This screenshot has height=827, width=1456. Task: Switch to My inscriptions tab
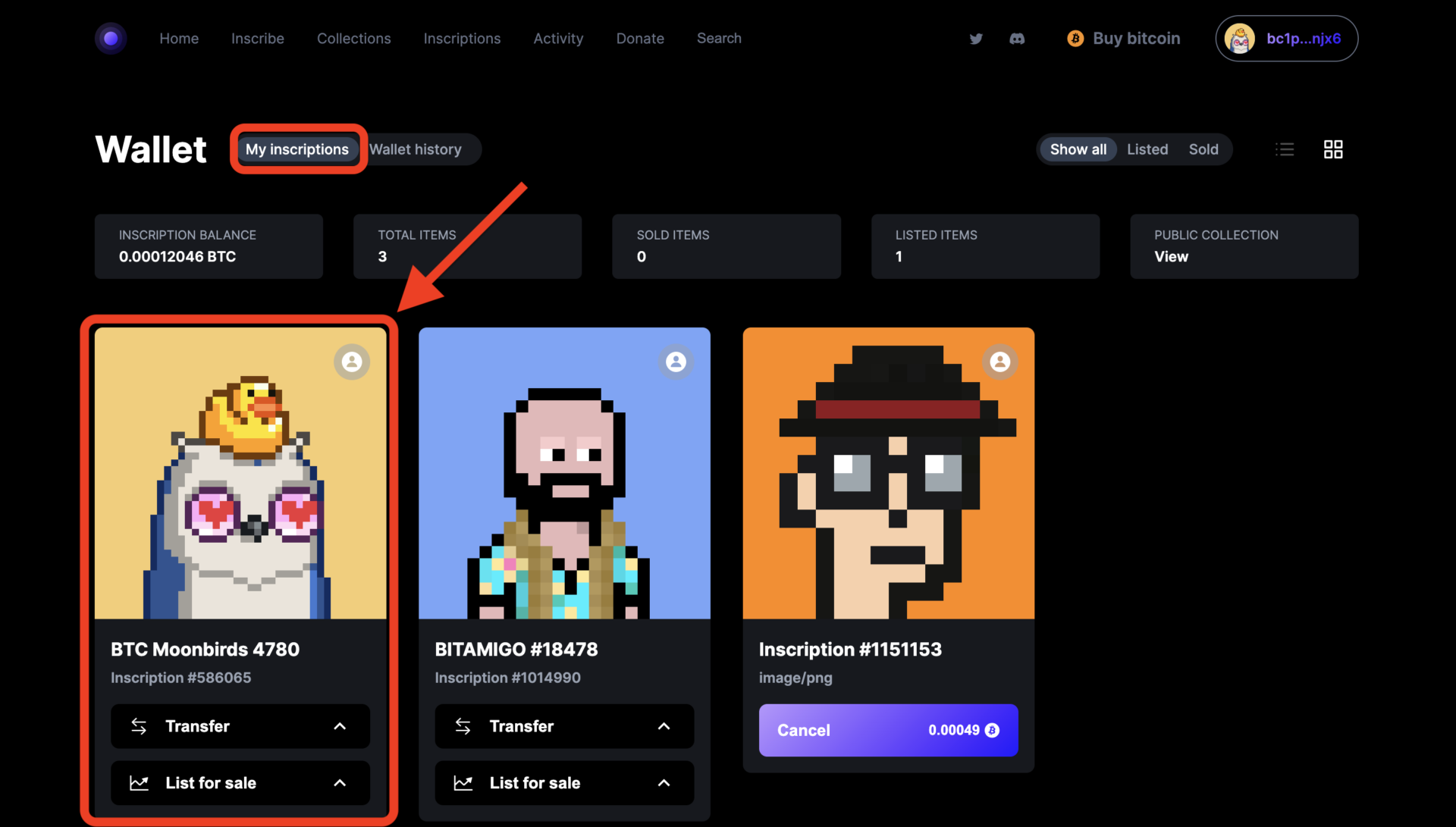click(x=297, y=149)
